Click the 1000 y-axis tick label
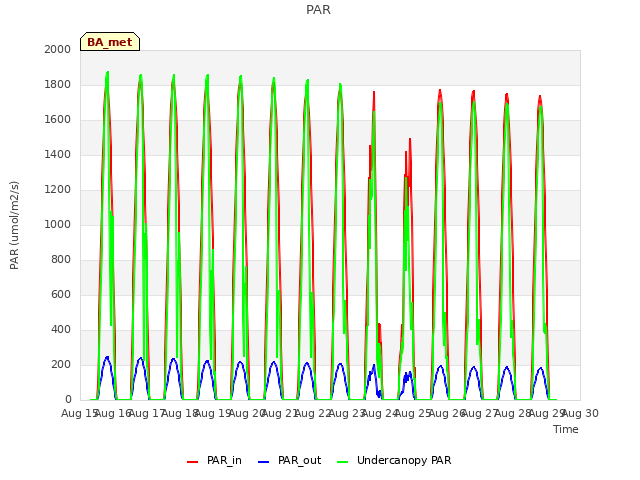 pos(58,224)
